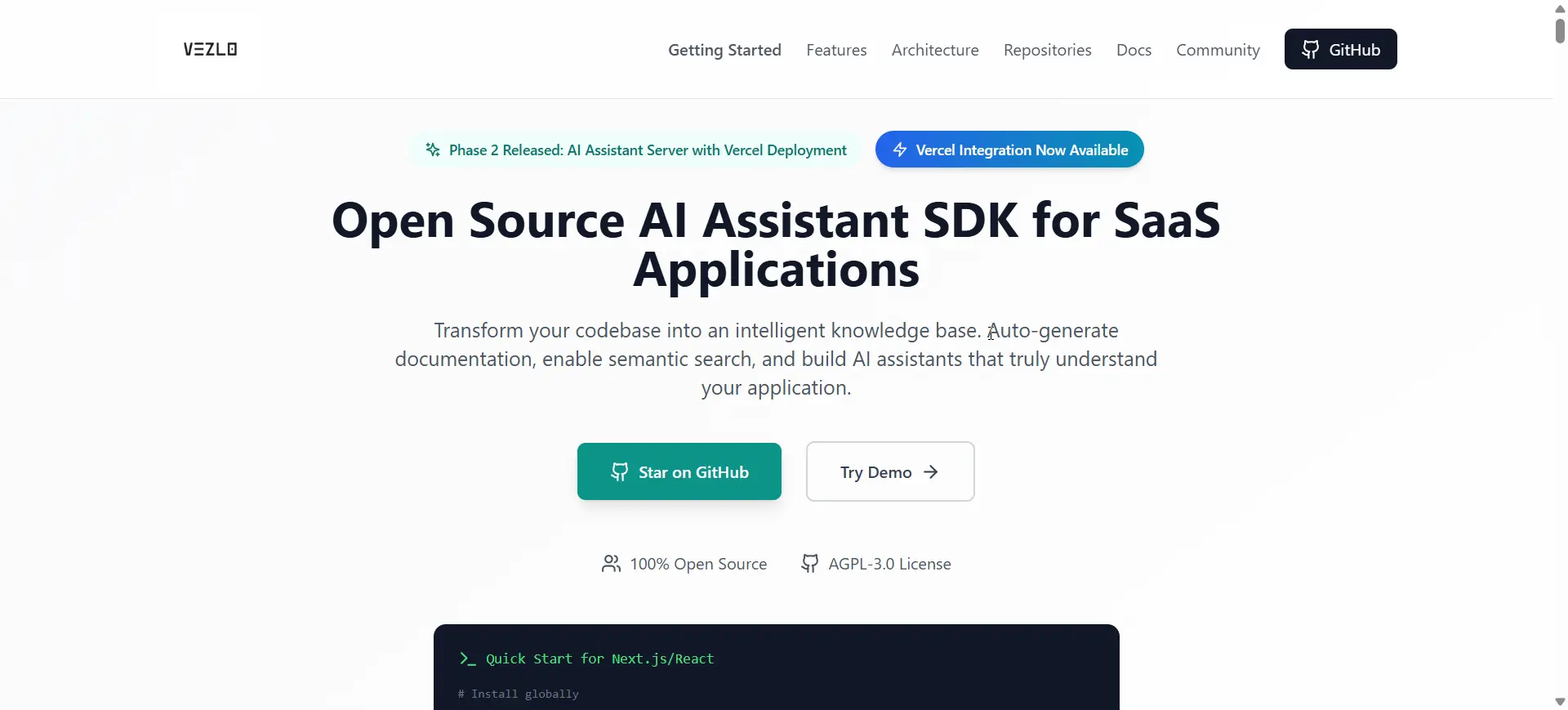The width and height of the screenshot is (1568, 710).
Task: Open the Getting Started nav item
Action: 724,50
